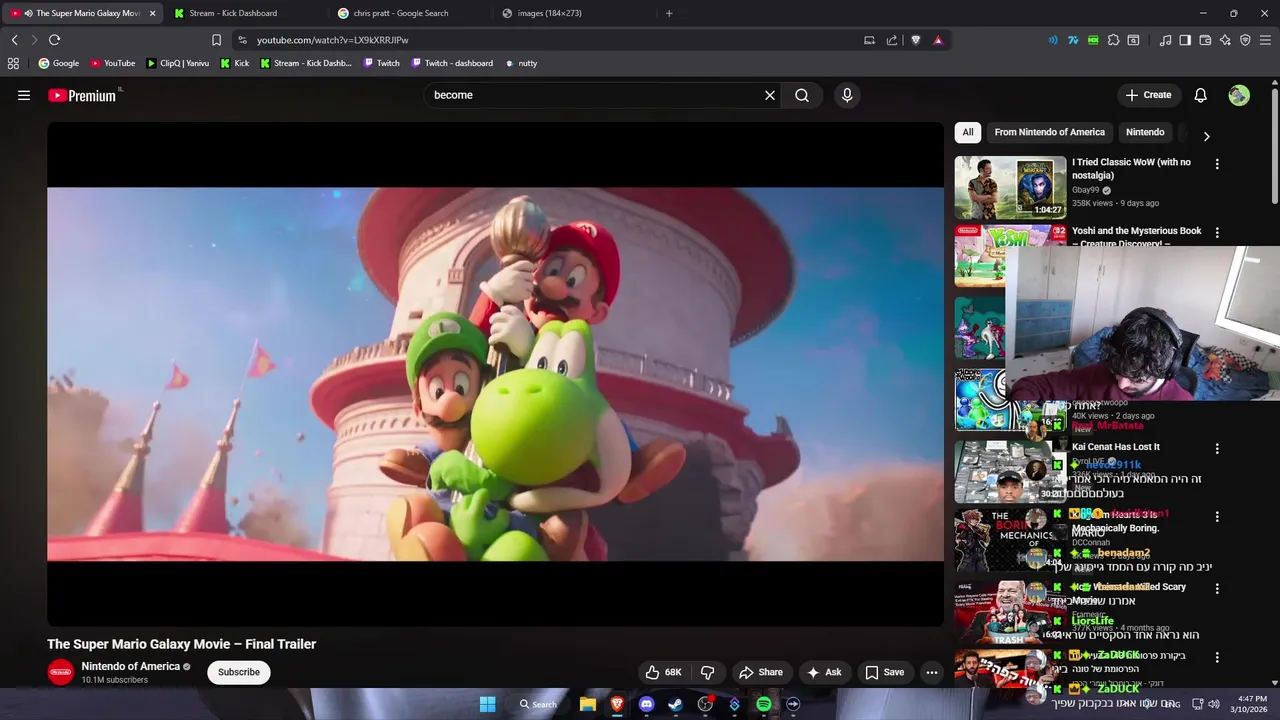Click the Ask button
Screen dimensions: 1280x720
point(824,672)
